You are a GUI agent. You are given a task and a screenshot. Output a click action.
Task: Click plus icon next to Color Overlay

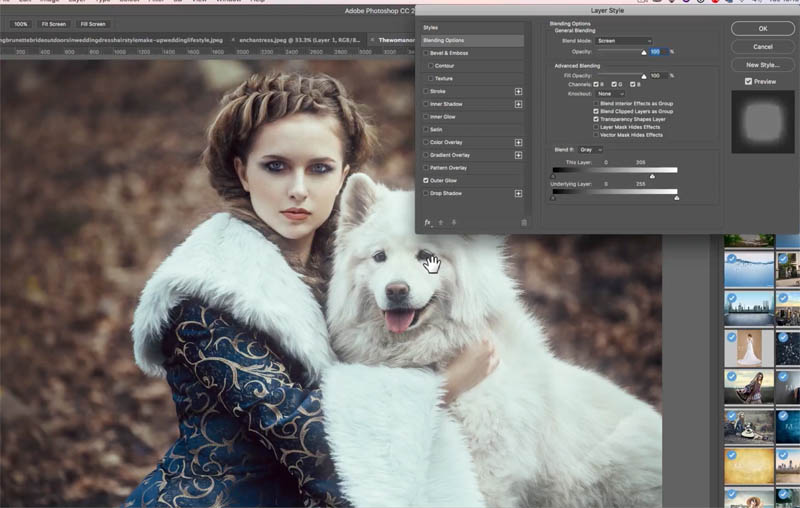click(x=518, y=142)
